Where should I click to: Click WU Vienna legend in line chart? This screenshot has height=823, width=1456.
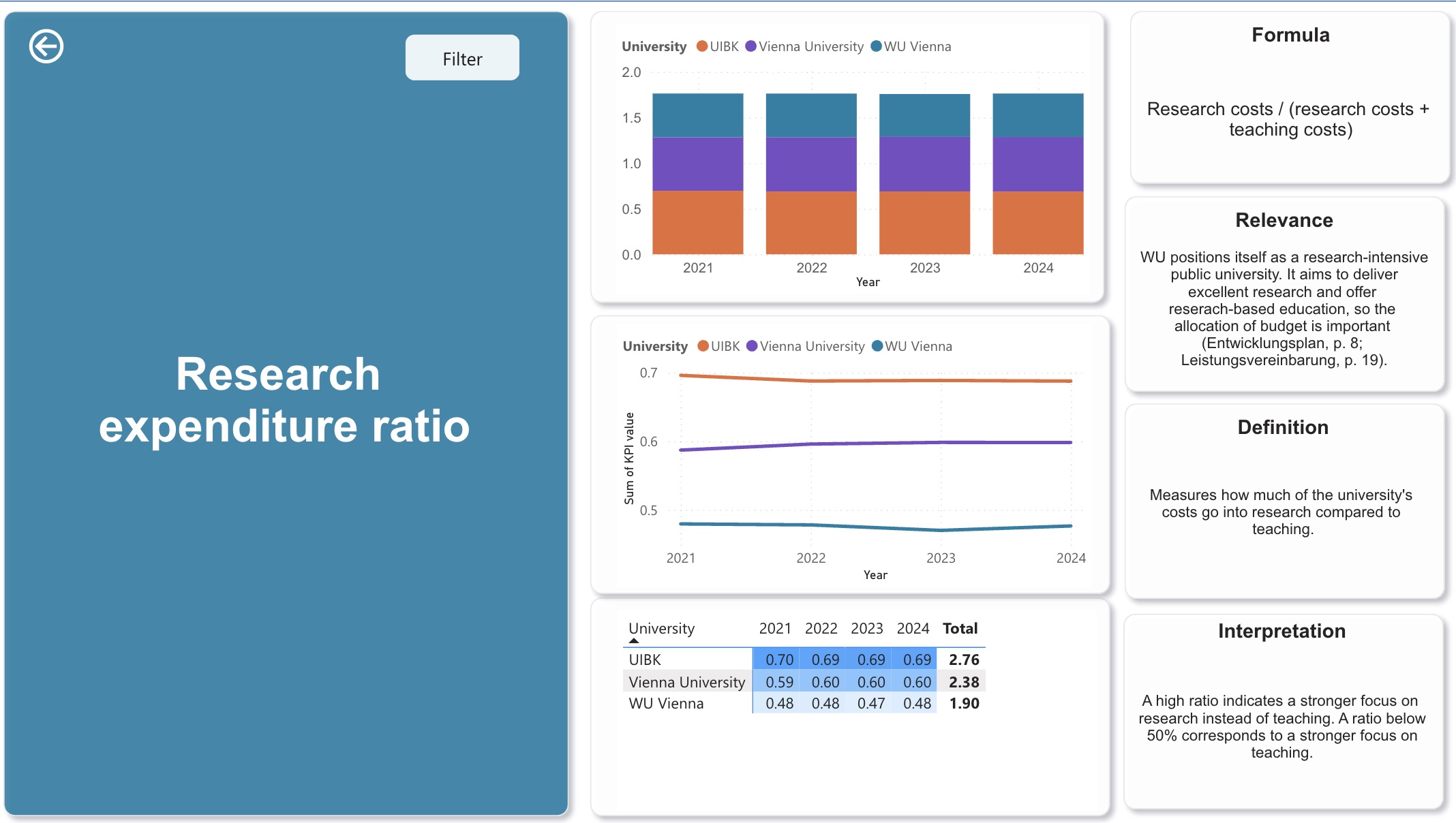pyautogui.click(x=913, y=346)
